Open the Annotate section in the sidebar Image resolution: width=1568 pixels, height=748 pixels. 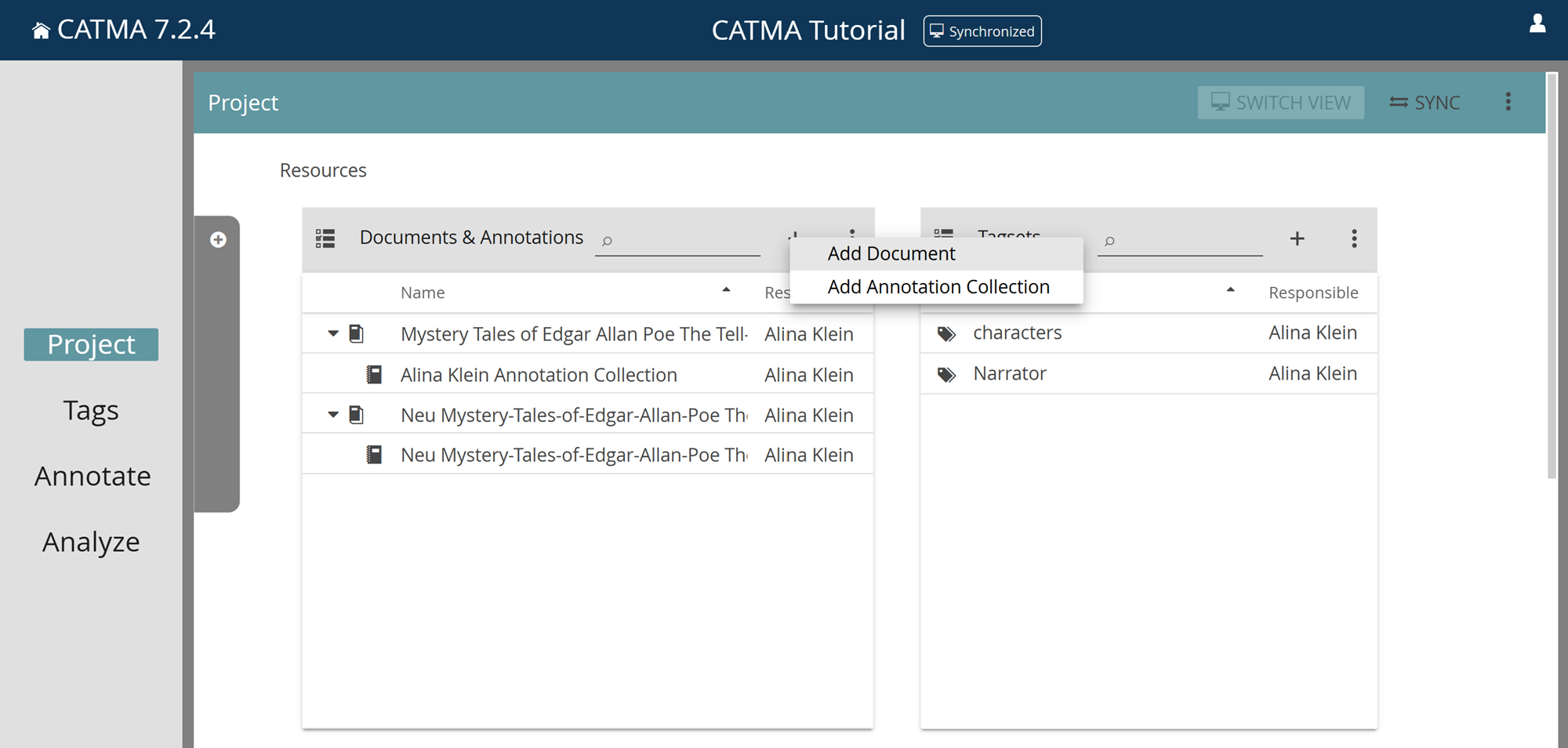click(93, 475)
